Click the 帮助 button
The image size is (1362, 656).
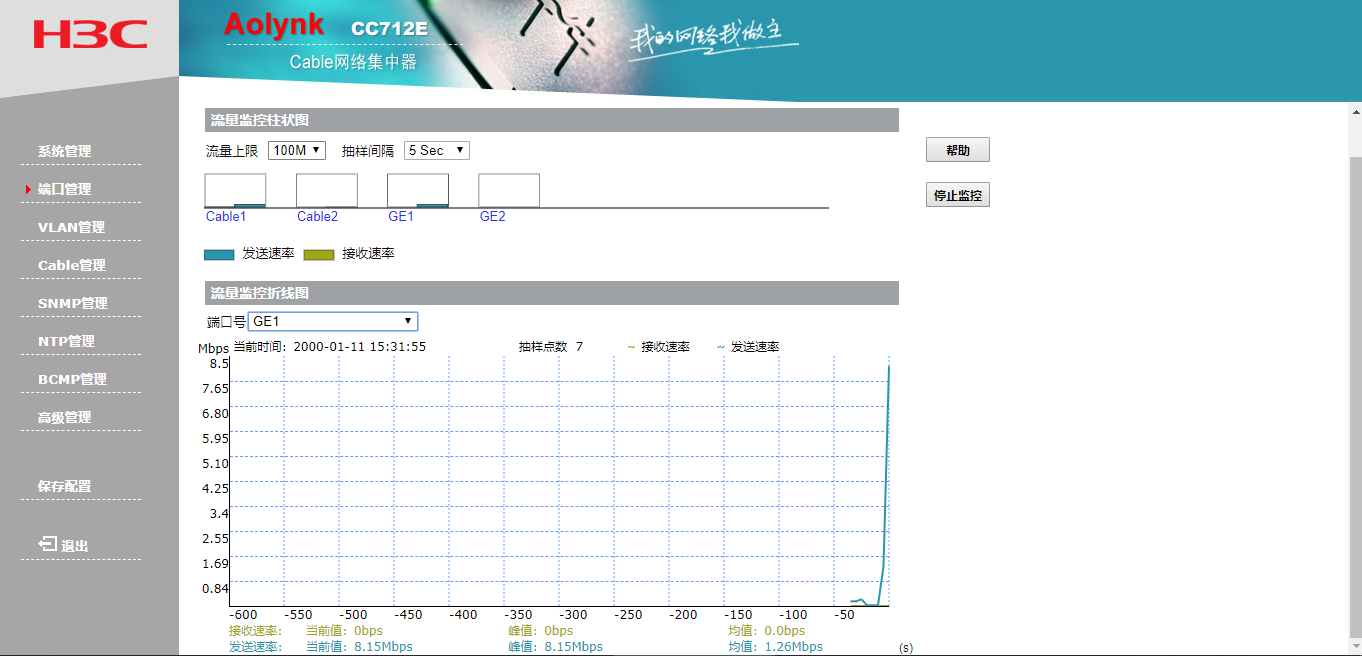tap(957, 150)
